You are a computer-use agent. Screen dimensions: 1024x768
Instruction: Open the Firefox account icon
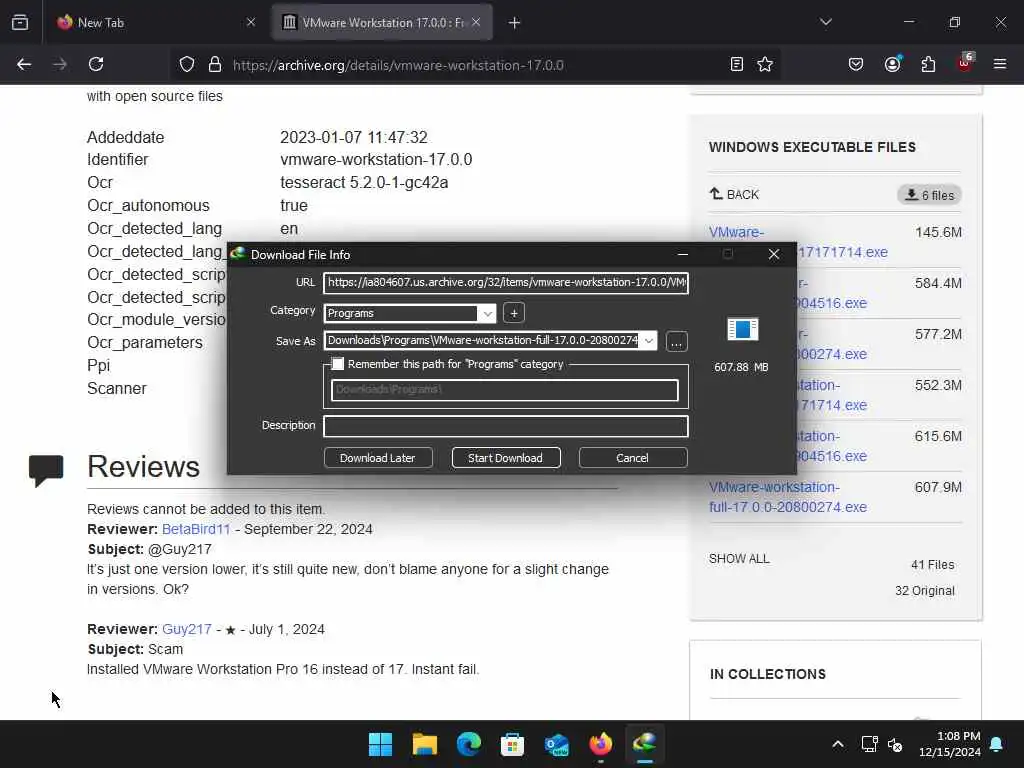(x=892, y=63)
